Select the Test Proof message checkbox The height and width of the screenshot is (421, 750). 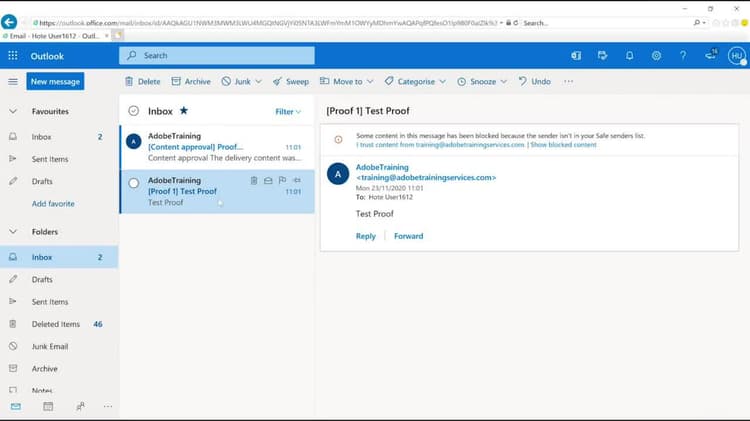[x=133, y=183]
